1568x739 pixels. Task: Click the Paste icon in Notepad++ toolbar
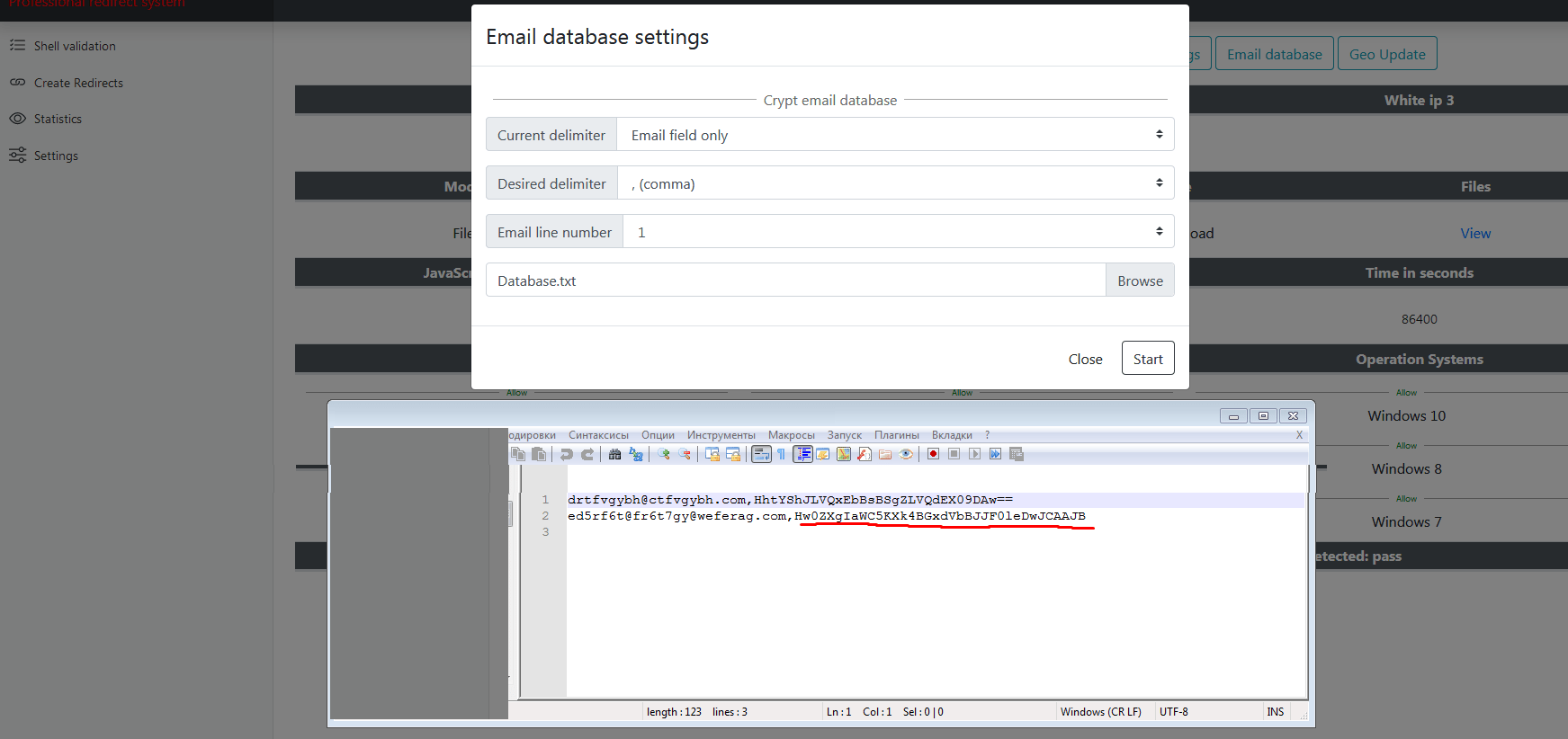[539, 454]
